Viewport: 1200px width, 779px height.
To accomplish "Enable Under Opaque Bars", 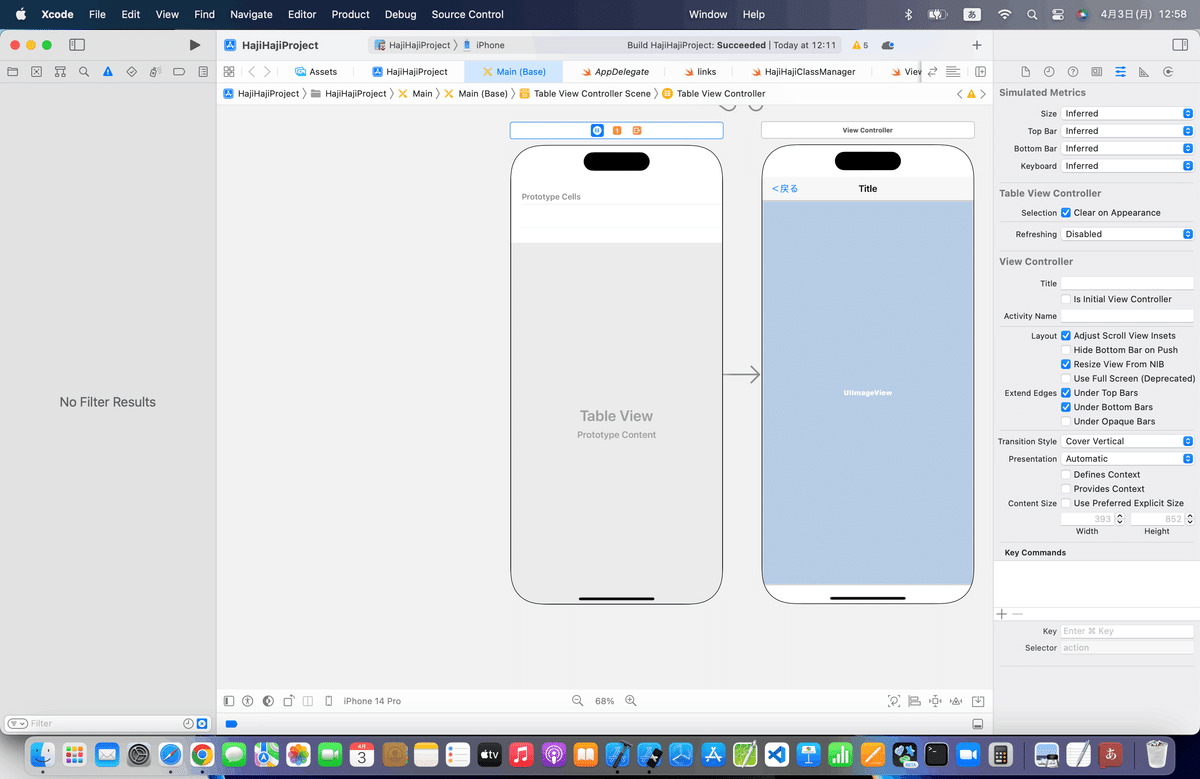I will (x=1065, y=421).
